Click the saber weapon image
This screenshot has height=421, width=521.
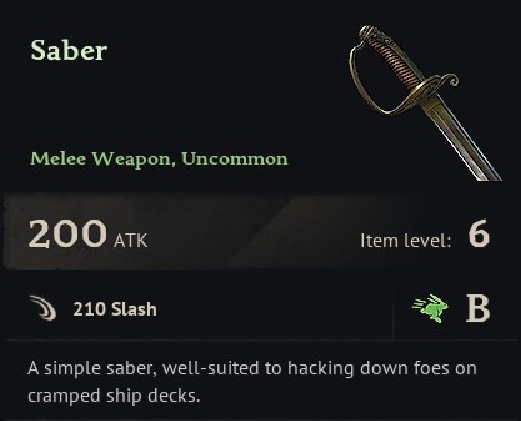(425, 103)
